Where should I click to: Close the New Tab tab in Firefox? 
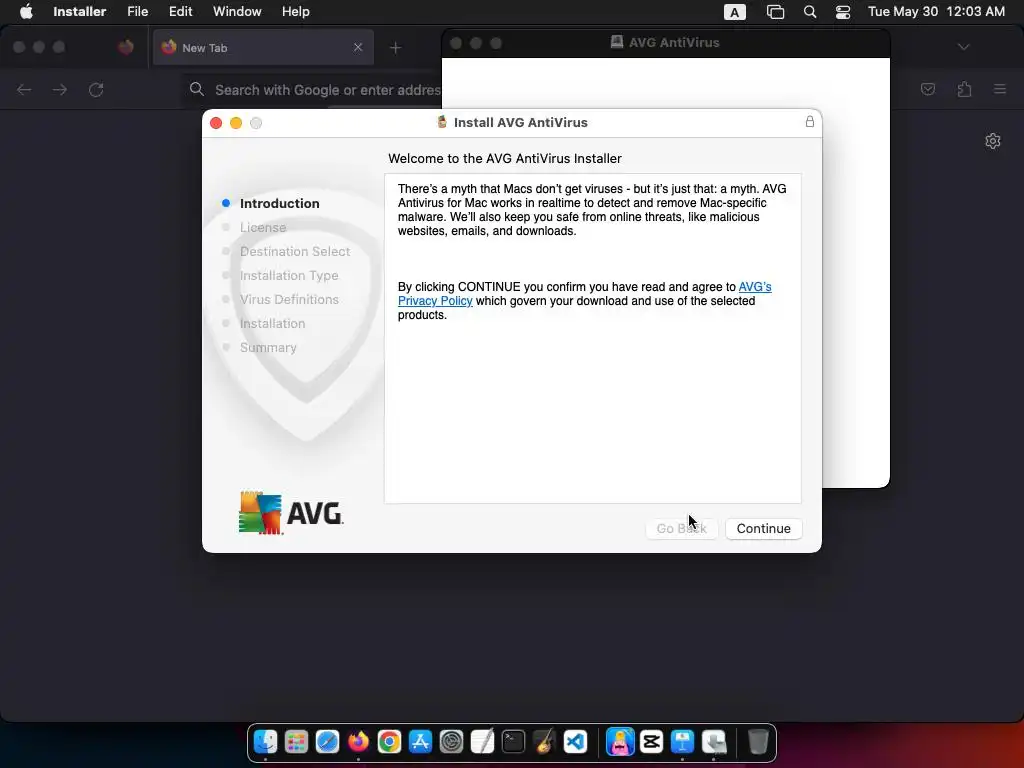(358, 47)
